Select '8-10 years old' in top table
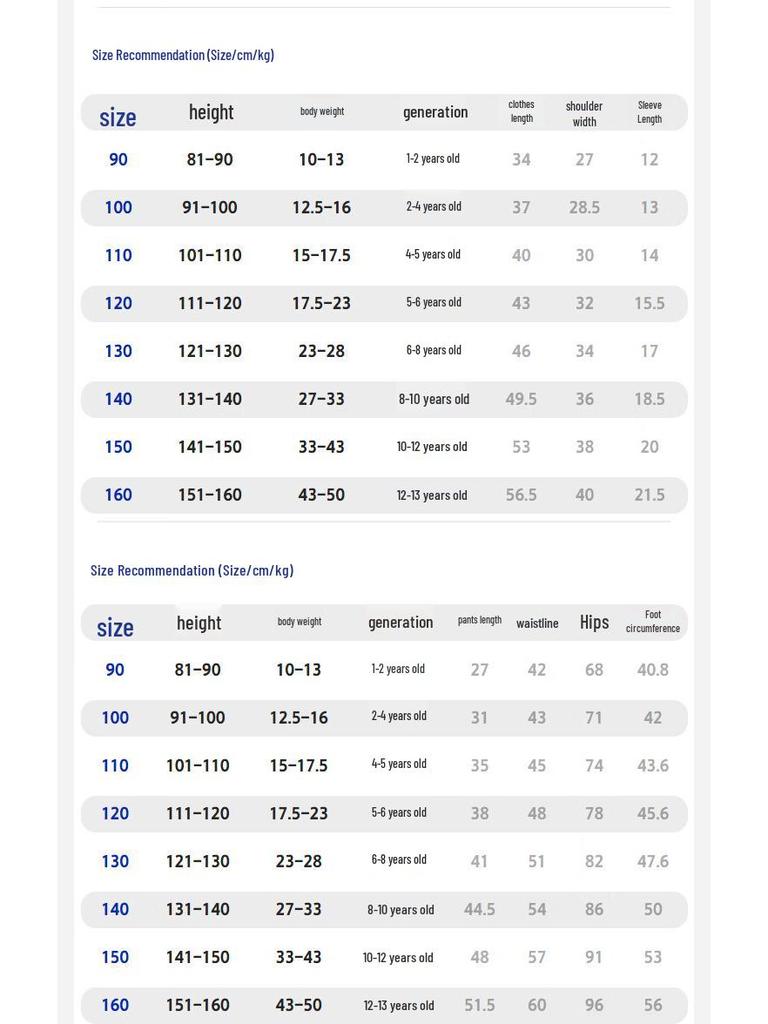This screenshot has width=768, height=1024. point(434,399)
